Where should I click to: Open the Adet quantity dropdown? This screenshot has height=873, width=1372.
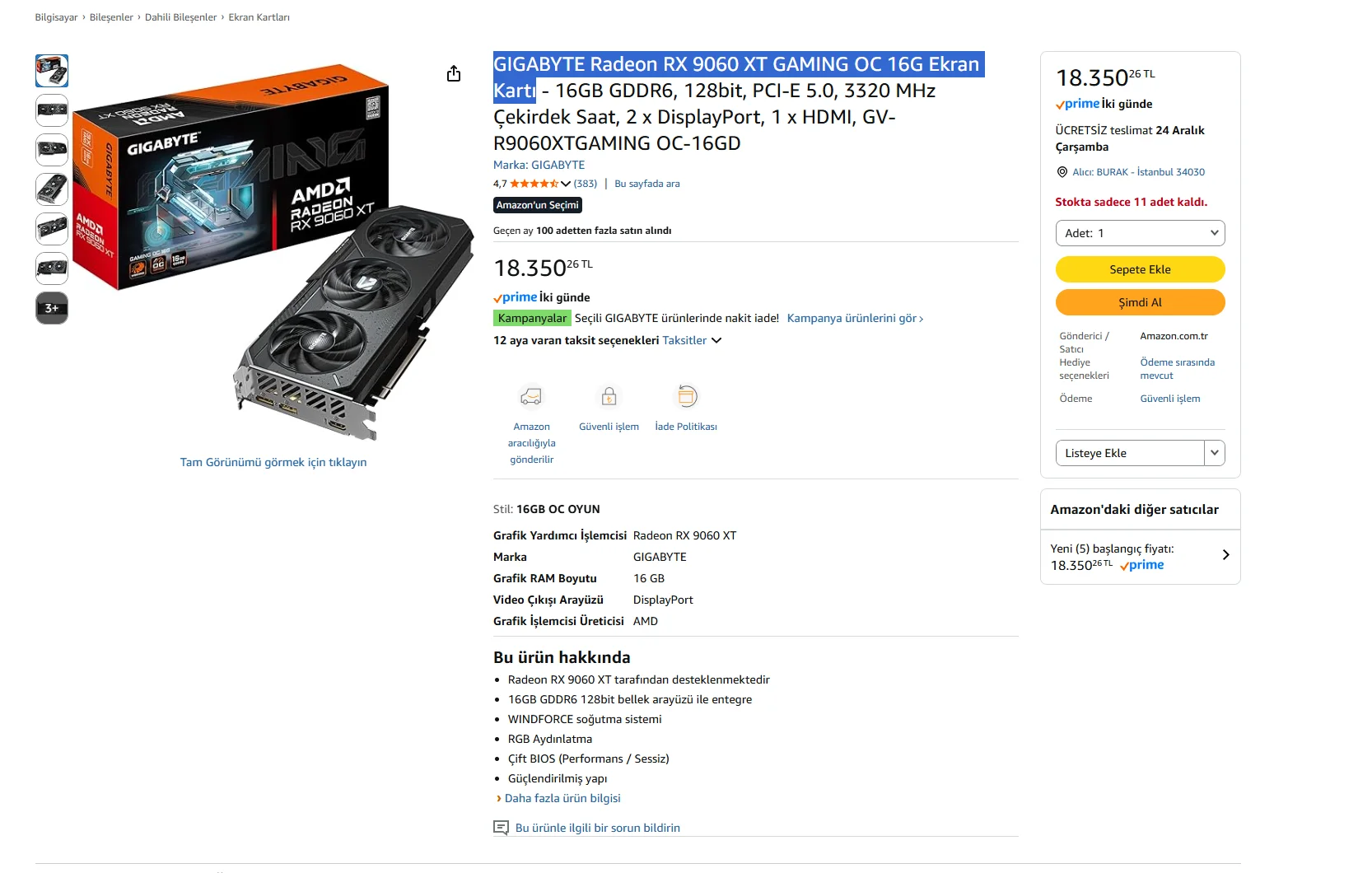point(1140,233)
